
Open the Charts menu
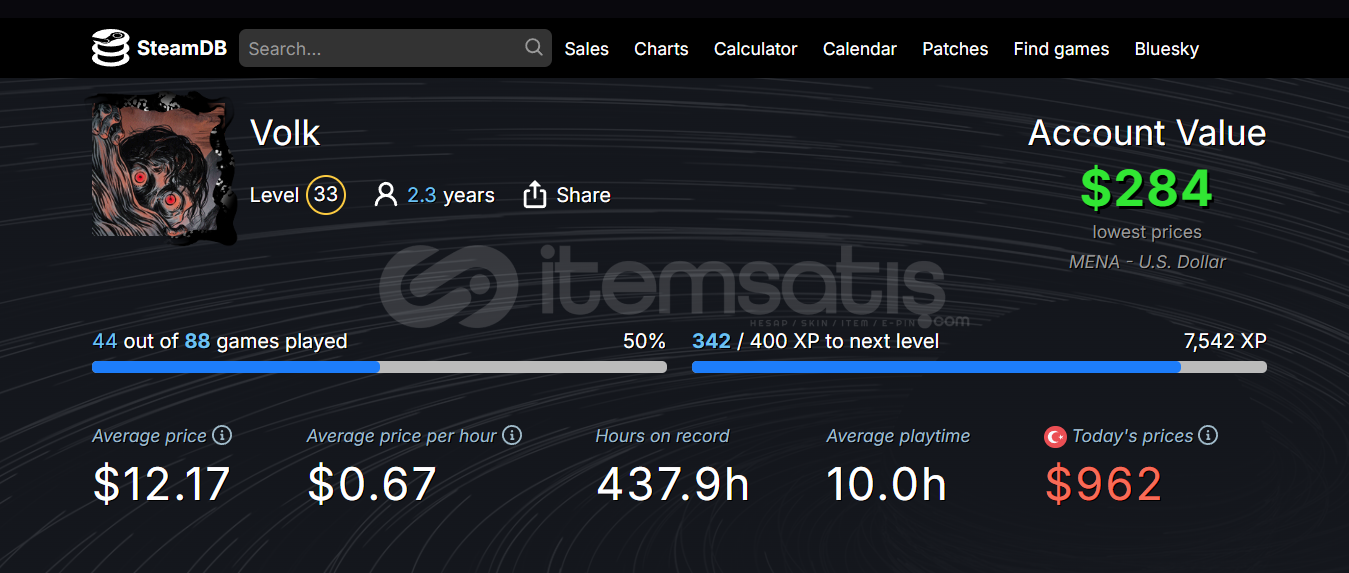661,49
